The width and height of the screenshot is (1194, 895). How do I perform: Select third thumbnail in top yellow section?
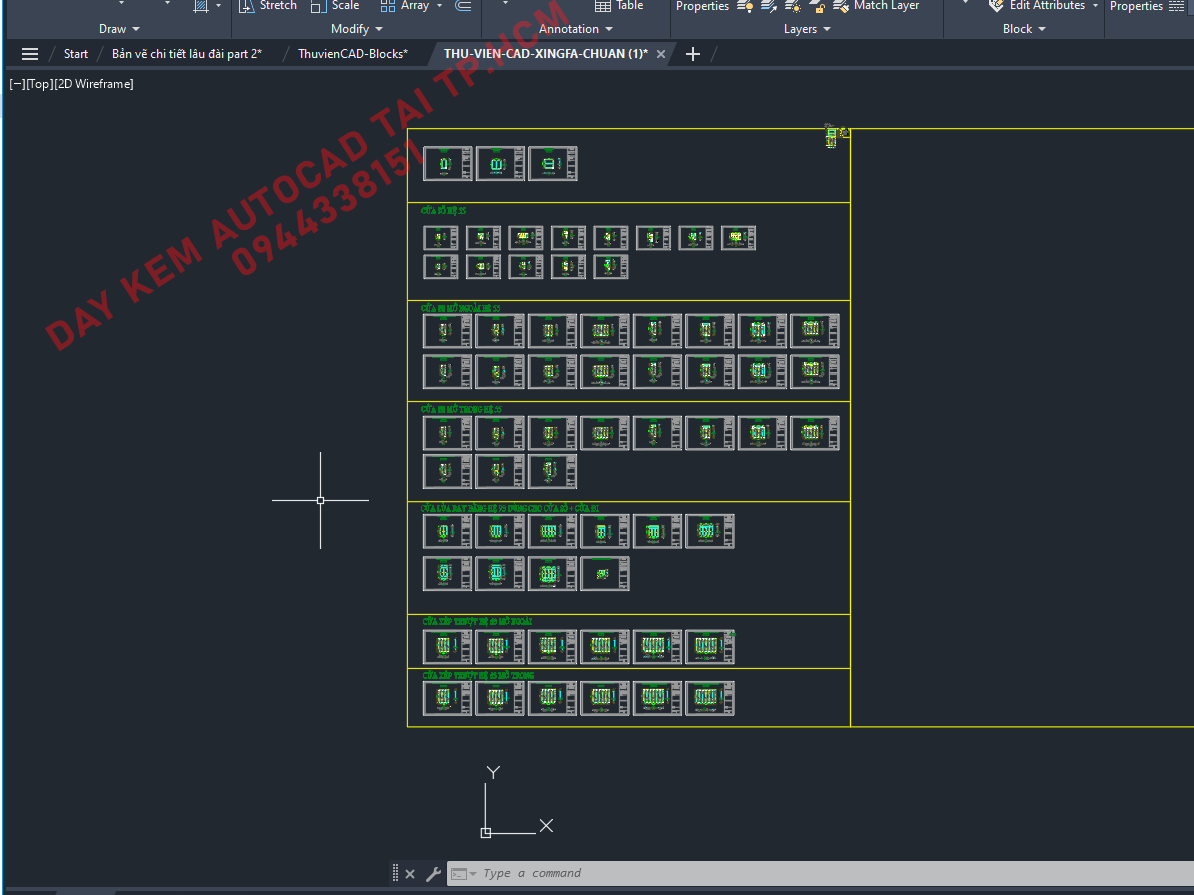[x=553, y=164]
